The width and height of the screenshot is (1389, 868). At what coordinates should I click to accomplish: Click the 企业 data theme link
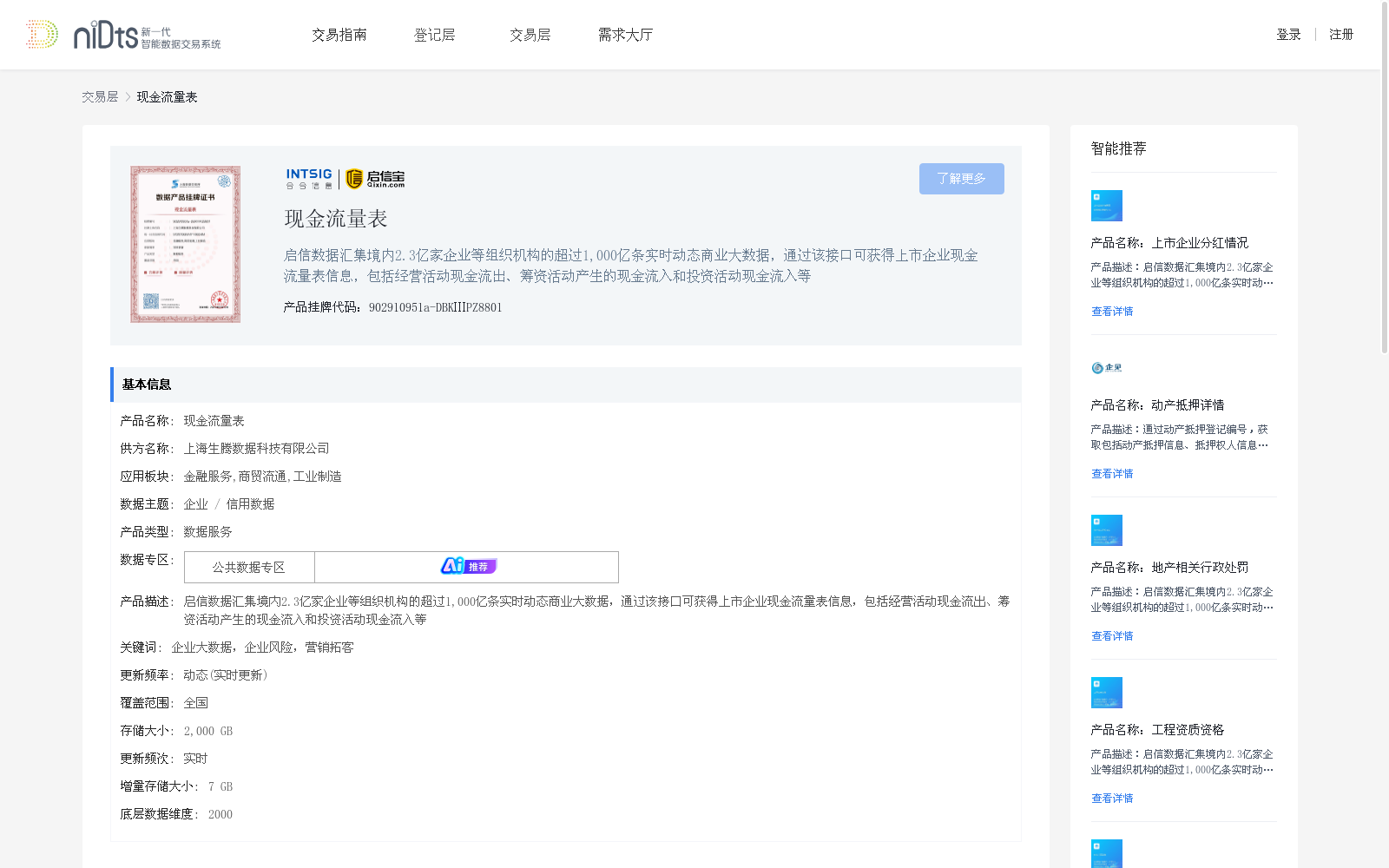(x=195, y=504)
